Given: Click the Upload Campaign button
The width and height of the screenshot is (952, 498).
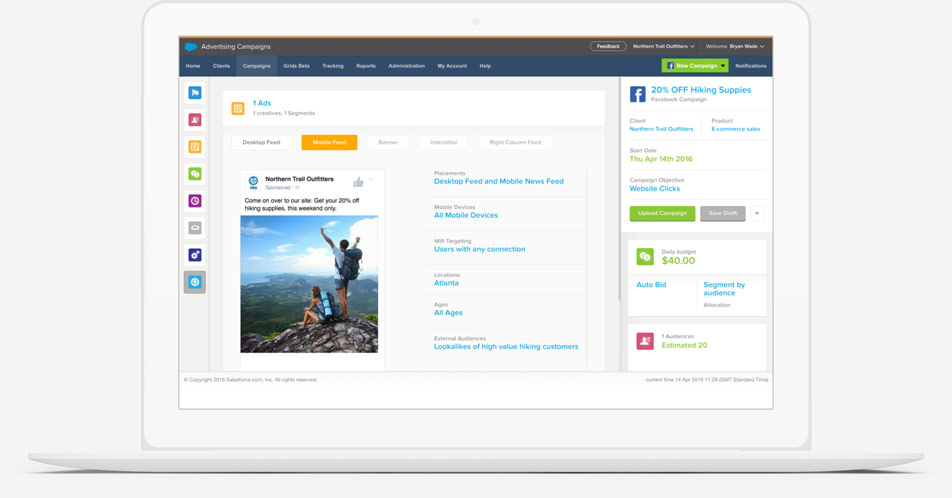Looking at the screenshot, I should click(x=662, y=213).
